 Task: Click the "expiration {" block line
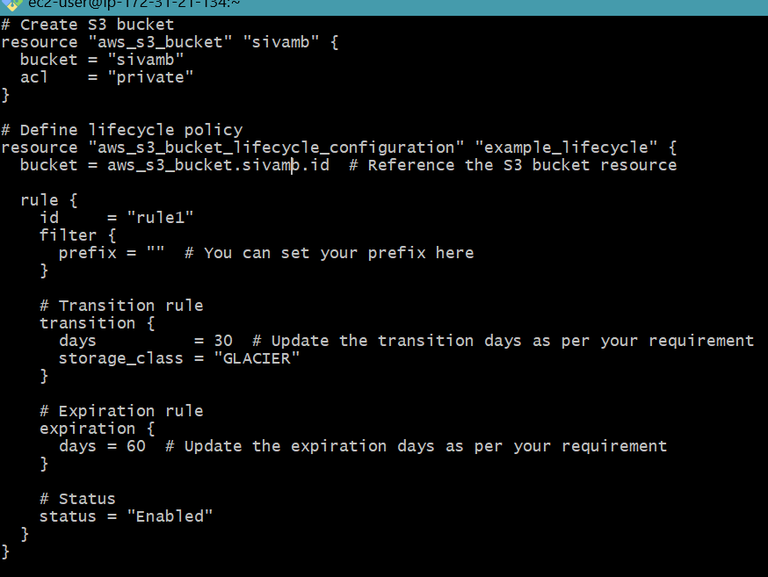pyautogui.click(x=97, y=429)
